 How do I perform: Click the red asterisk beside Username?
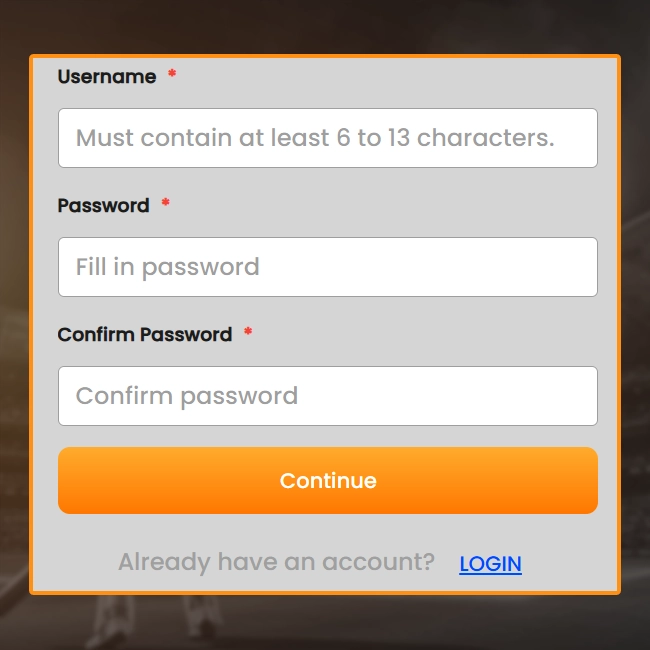pyautogui.click(x=172, y=75)
